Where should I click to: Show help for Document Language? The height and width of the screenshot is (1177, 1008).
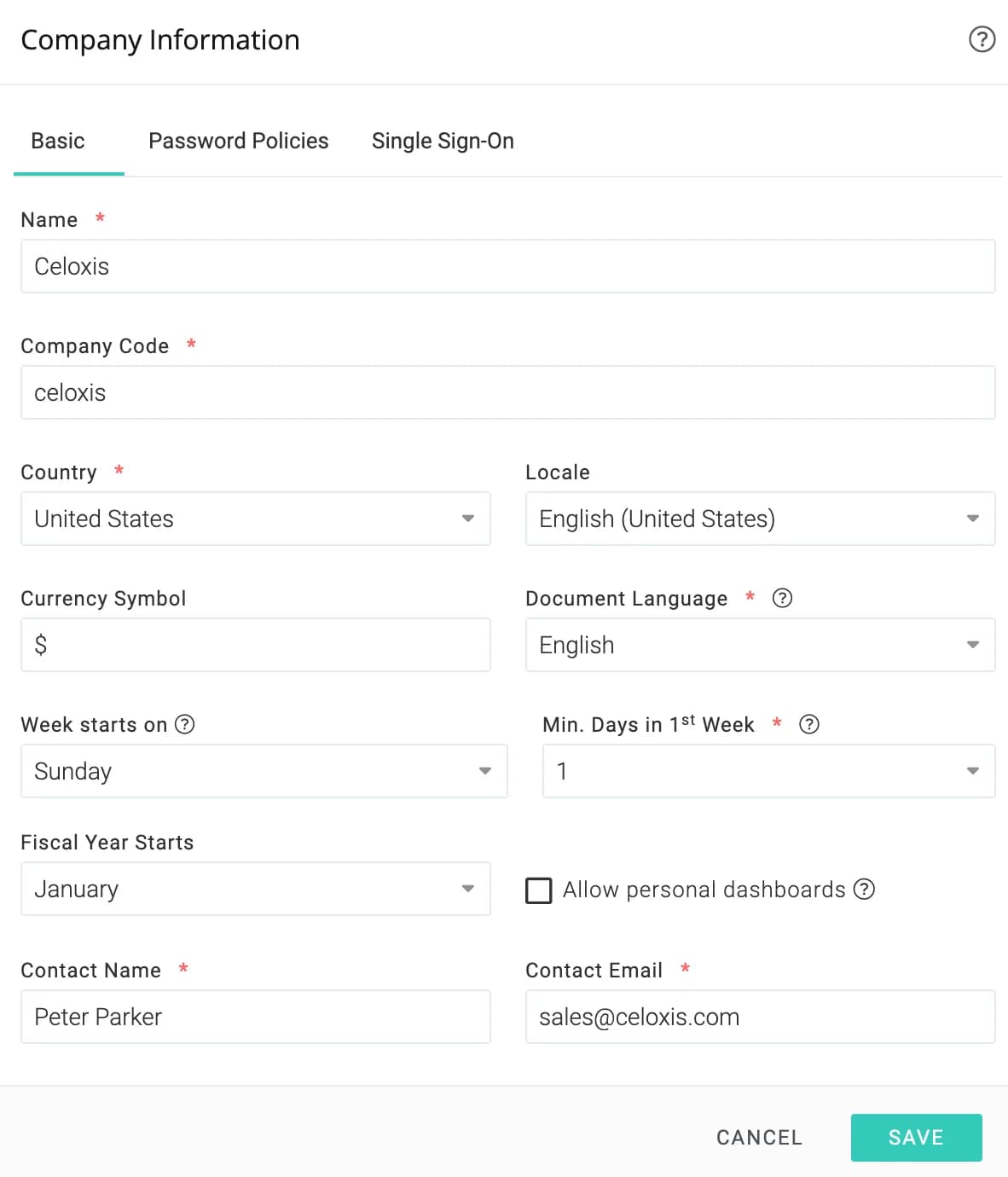[x=782, y=598]
